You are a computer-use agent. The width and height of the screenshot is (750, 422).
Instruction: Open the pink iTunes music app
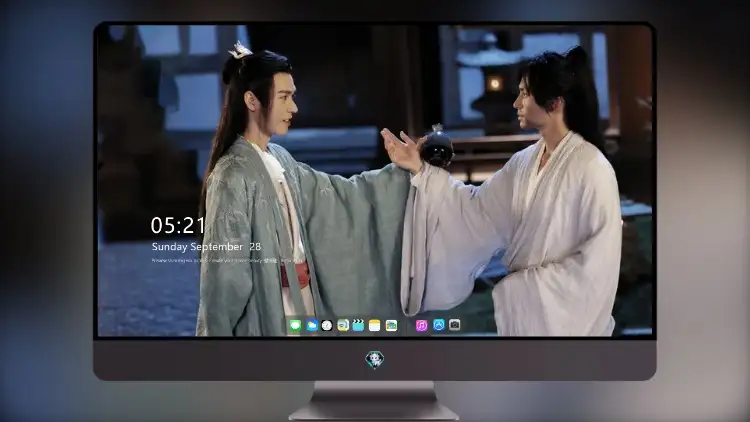tap(421, 325)
